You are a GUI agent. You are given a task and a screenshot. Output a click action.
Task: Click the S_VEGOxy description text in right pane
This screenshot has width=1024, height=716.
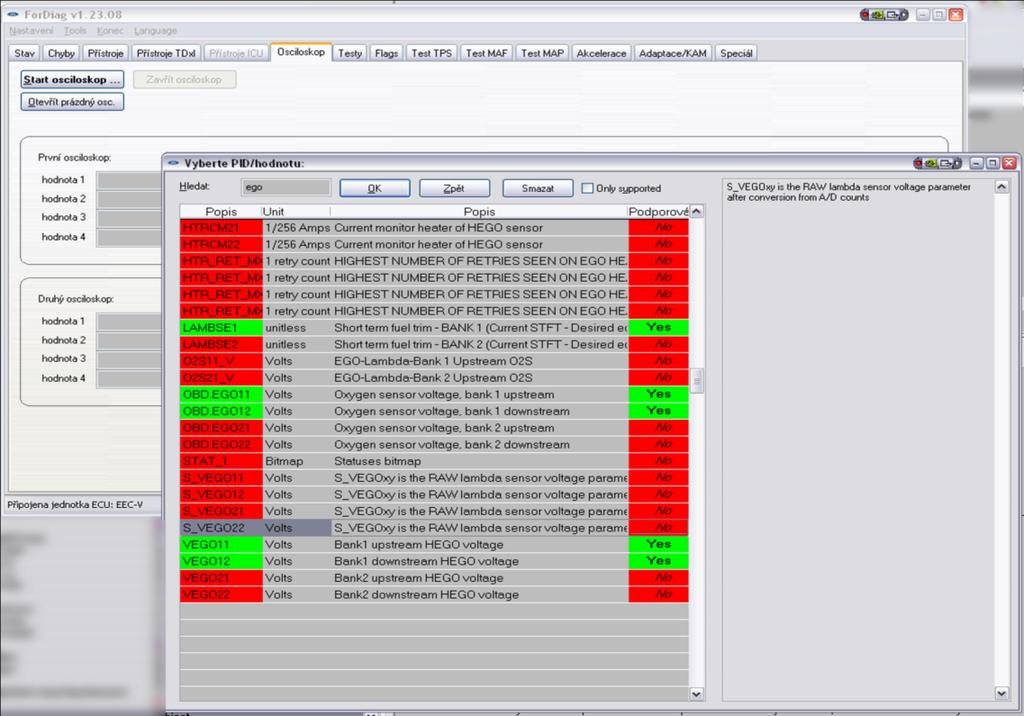point(848,192)
